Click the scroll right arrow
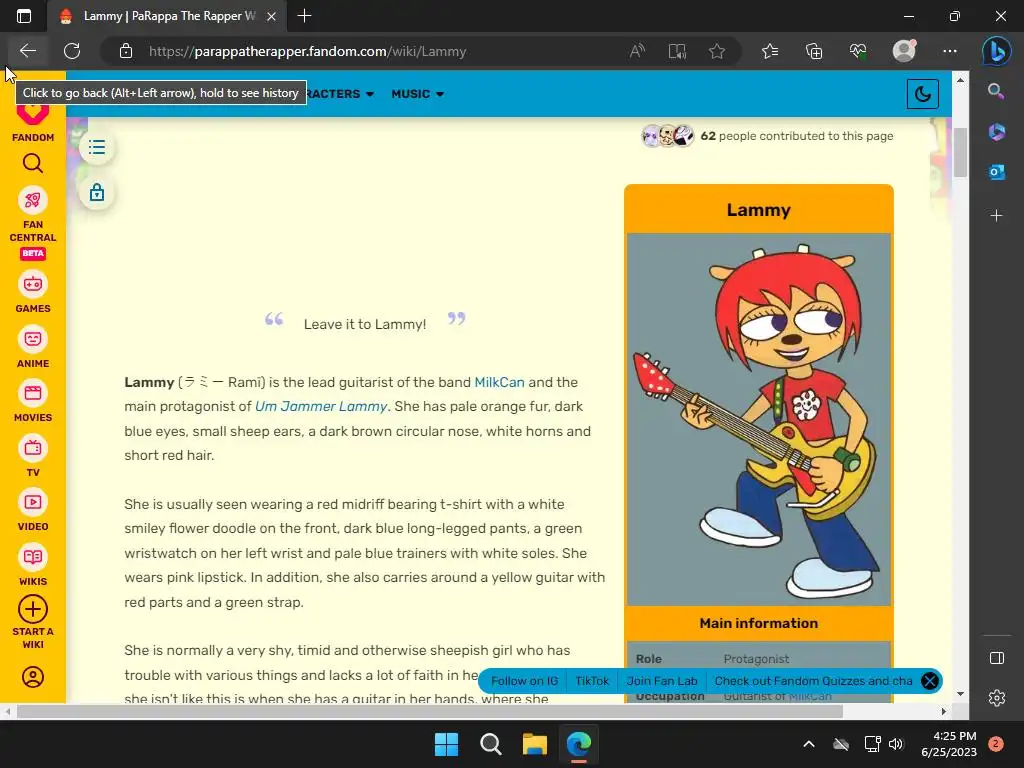This screenshot has height=768, width=1024. (x=944, y=711)
